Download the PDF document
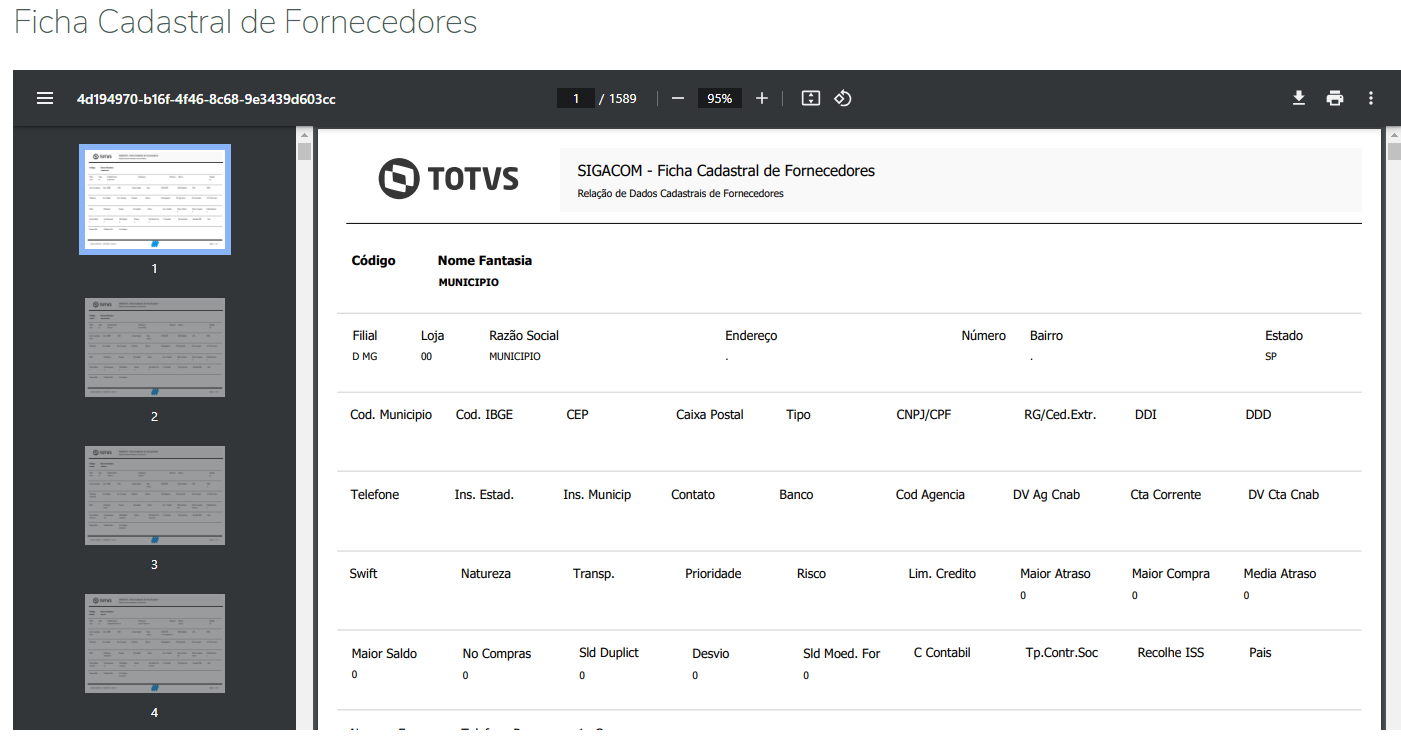 pos(1299,98)
